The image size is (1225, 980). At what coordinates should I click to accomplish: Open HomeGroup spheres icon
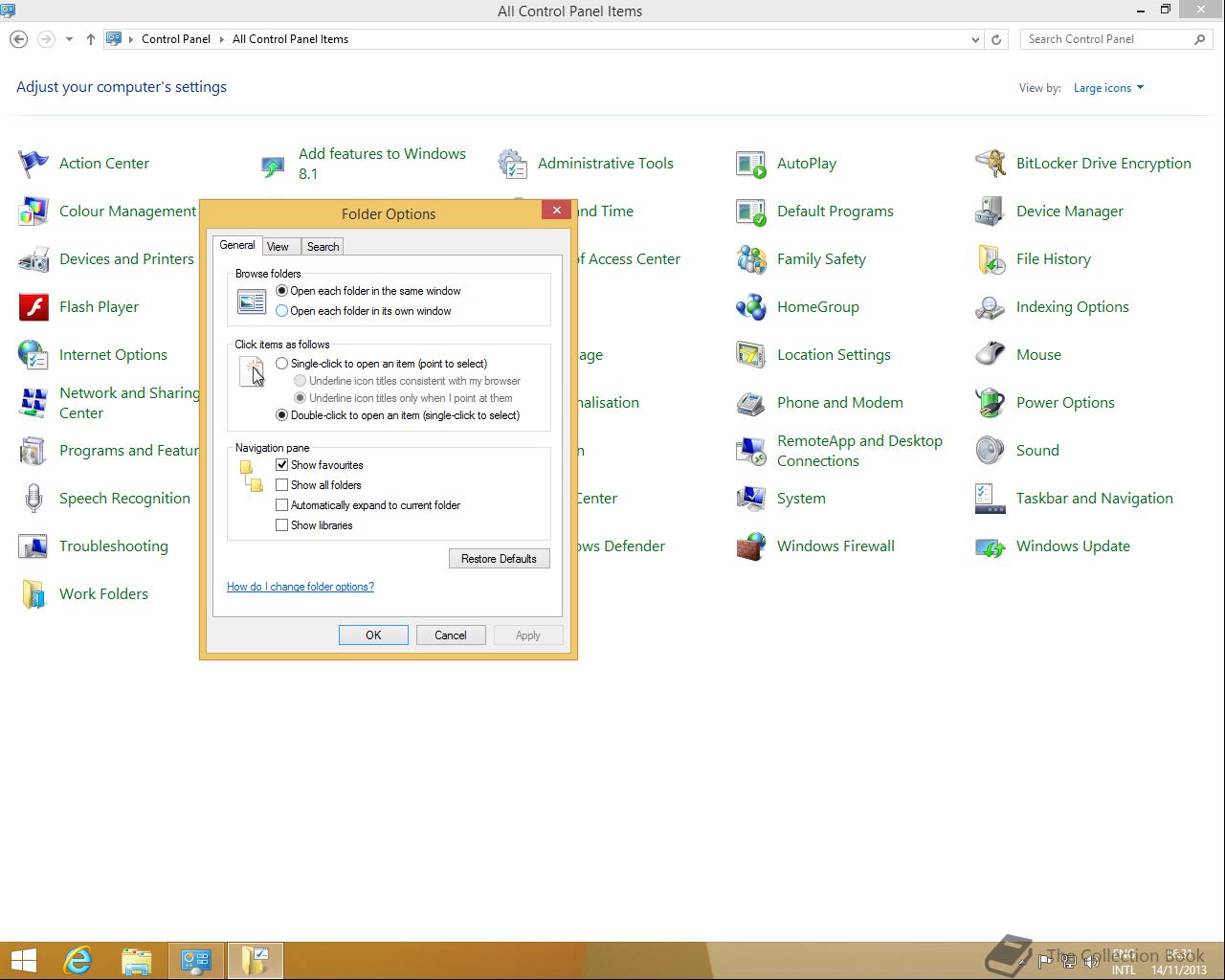click(751, 307)
